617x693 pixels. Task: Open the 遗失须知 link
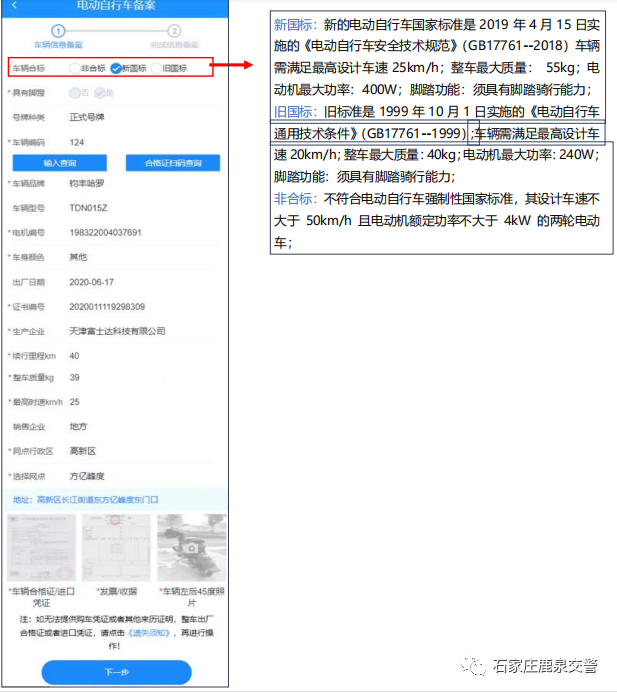click(149, 633)
